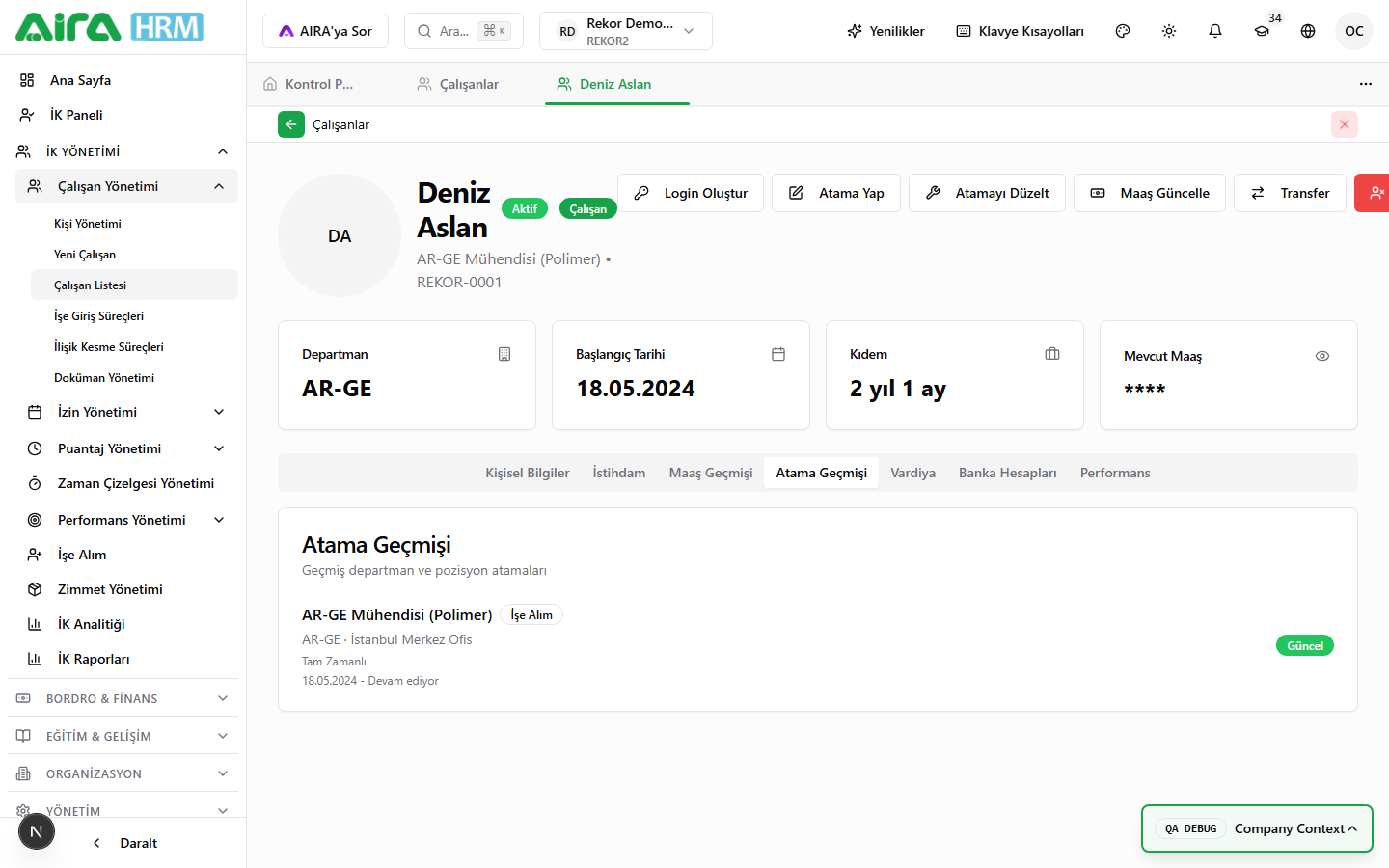Open Yeni Çalışan page
Screen dimensions: 1389x868
click(x=134, y=254)
